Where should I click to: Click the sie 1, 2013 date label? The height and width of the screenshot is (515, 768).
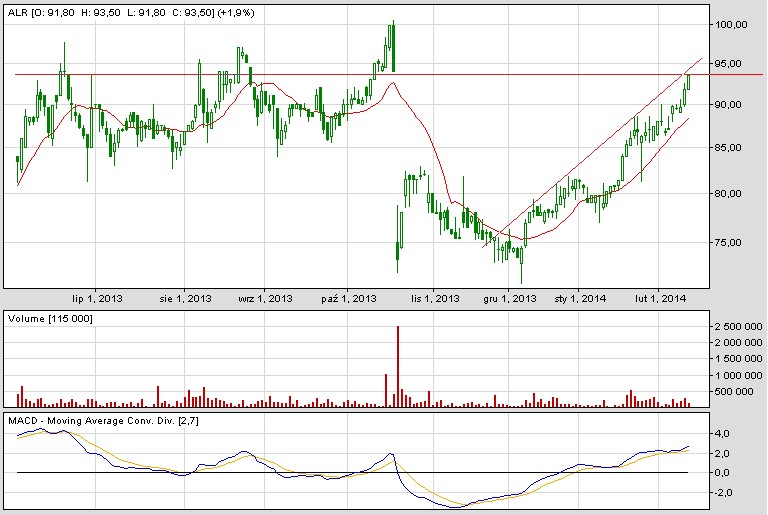(x=185, y=298)
